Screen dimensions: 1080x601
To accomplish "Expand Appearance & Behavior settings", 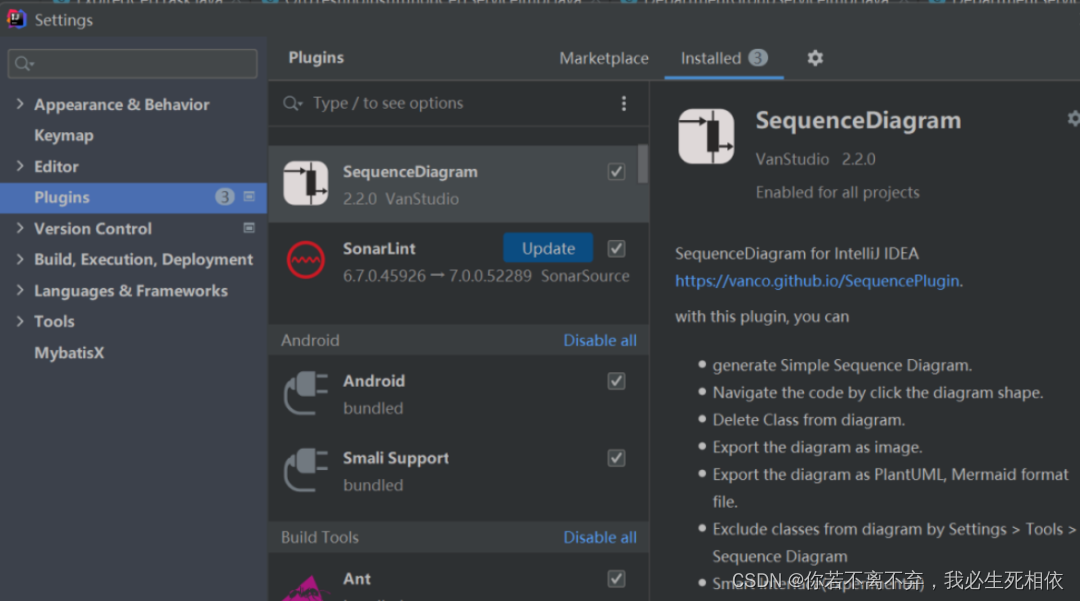I will pyautogui.click(x=20, y=104).
